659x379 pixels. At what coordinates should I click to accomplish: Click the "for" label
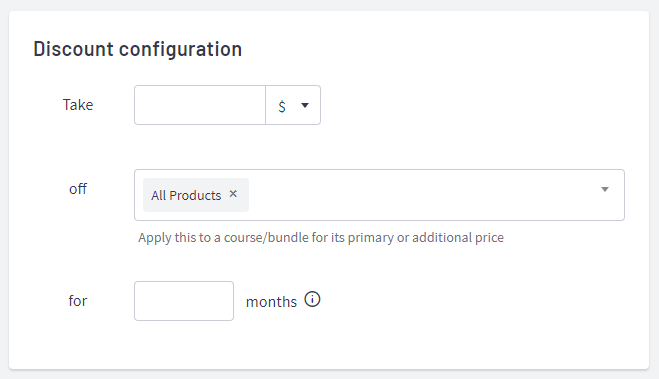(x=78, y=301)
